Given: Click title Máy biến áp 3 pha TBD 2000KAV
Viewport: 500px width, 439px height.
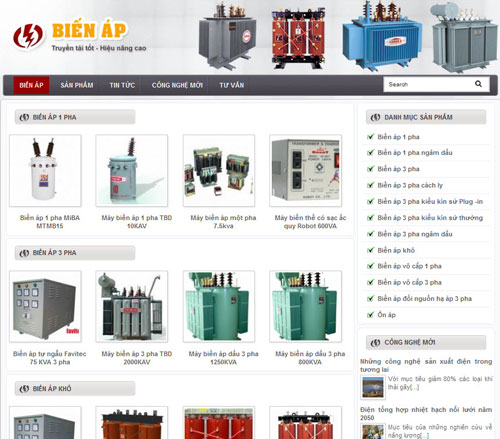Looking at the screenshot, I should 137,358.
